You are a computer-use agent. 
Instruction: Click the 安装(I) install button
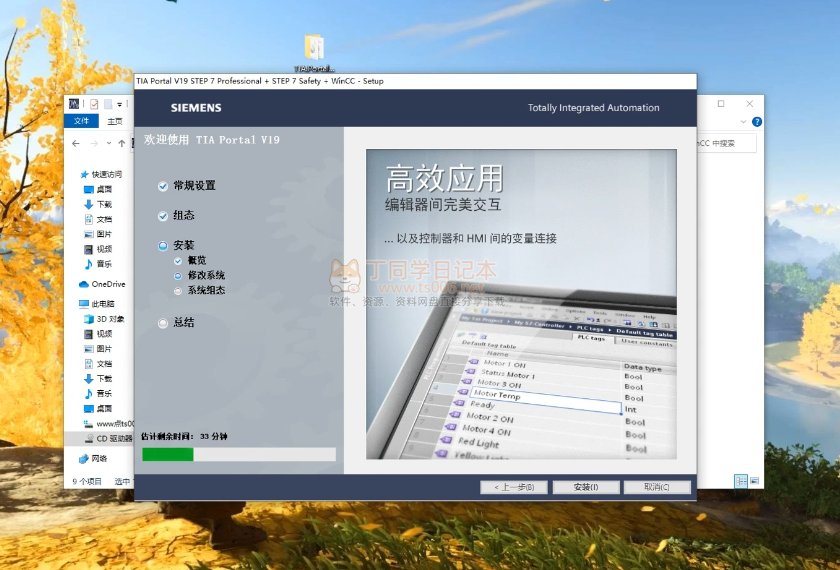click(x=586, y=487)
